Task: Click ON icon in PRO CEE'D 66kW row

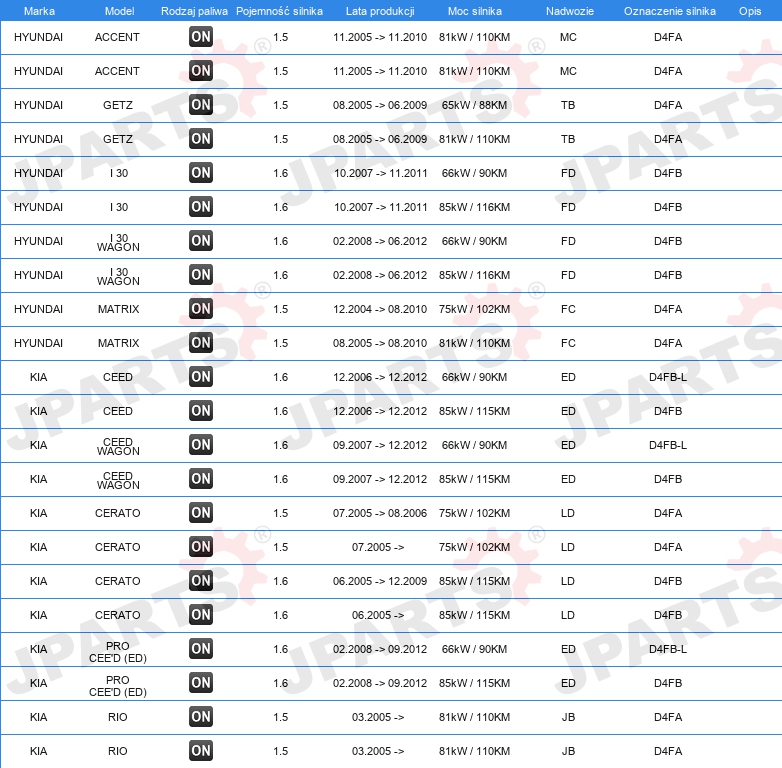Action: [201, 649]
